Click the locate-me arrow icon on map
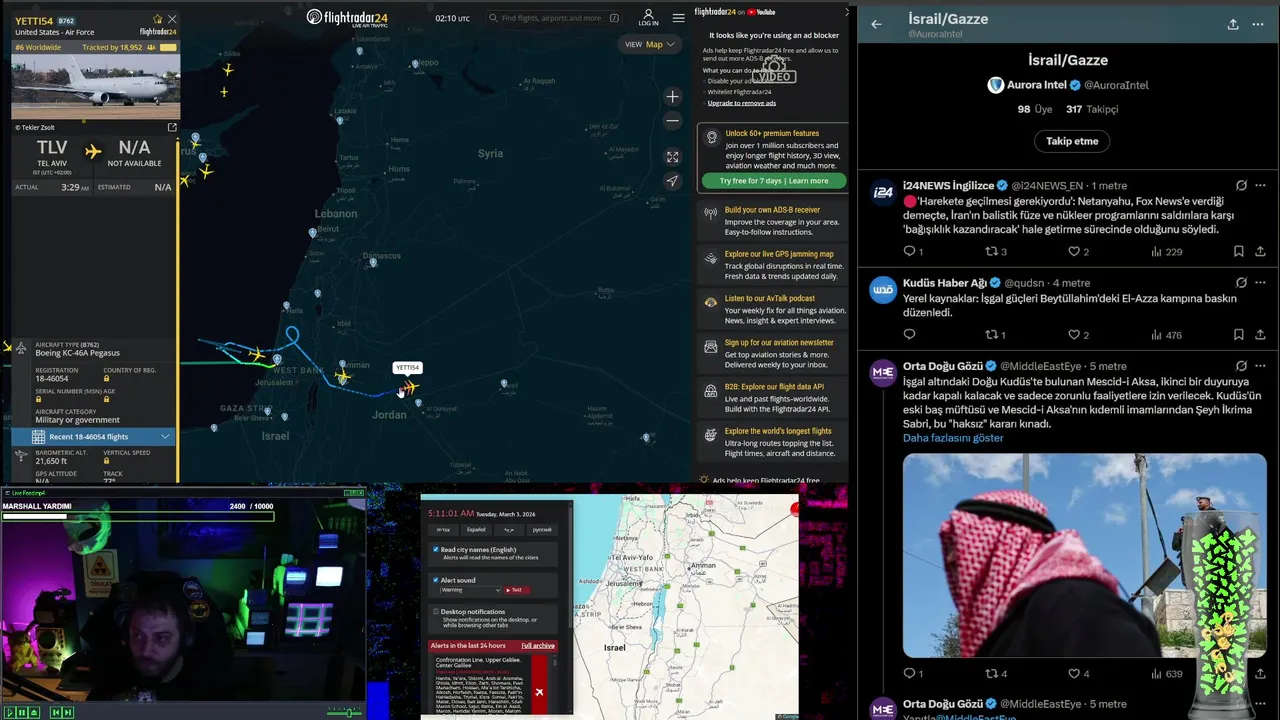The width and height of the screenshot is (1280, 720). (x=673, y=181)
